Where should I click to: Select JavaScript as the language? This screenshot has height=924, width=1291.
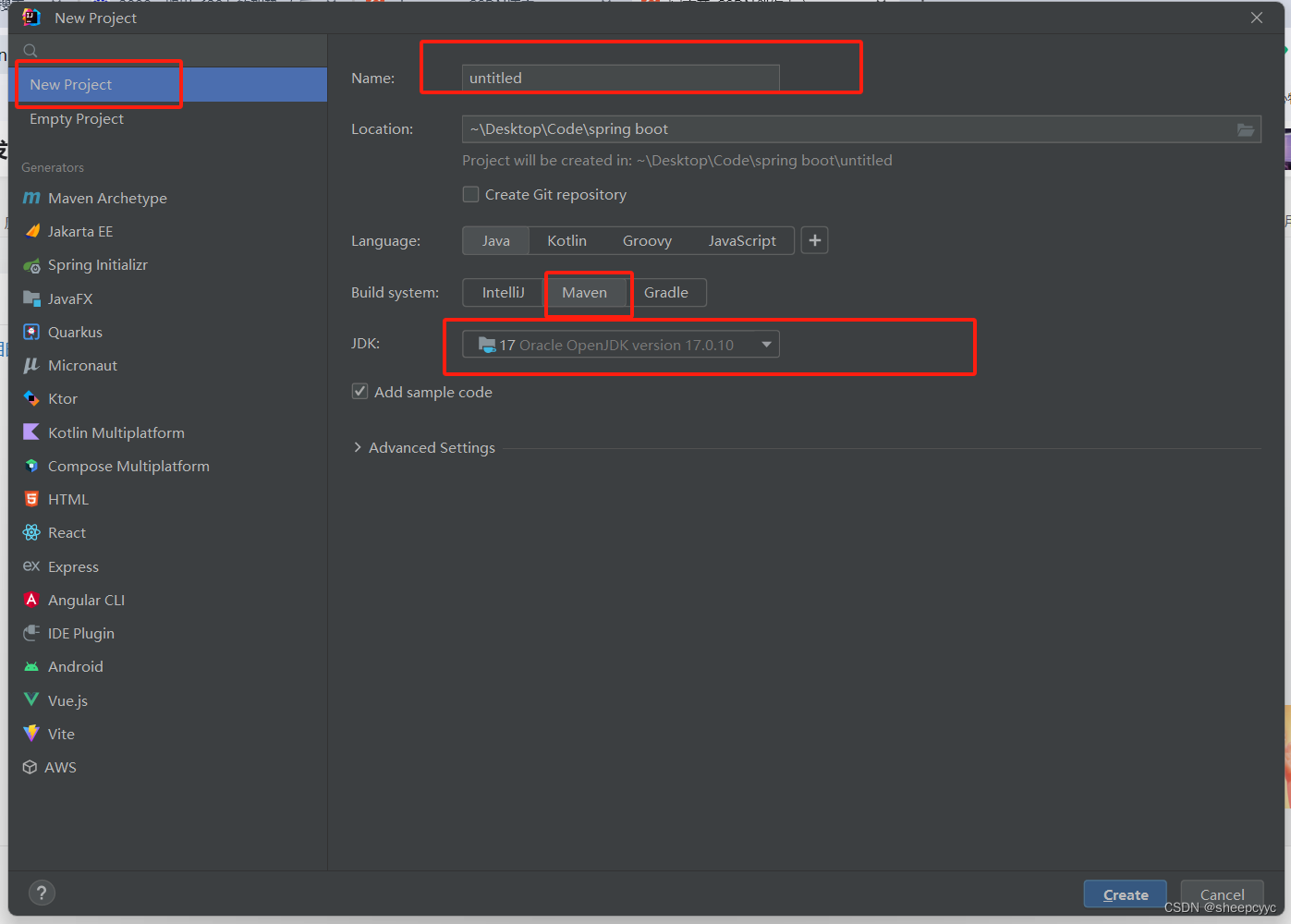(742, 240)
